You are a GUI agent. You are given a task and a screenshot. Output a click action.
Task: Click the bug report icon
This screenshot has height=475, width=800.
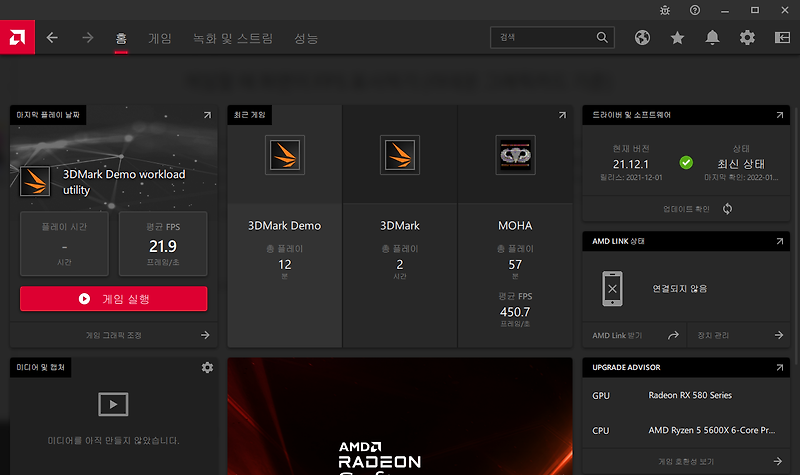coord(665,10)
